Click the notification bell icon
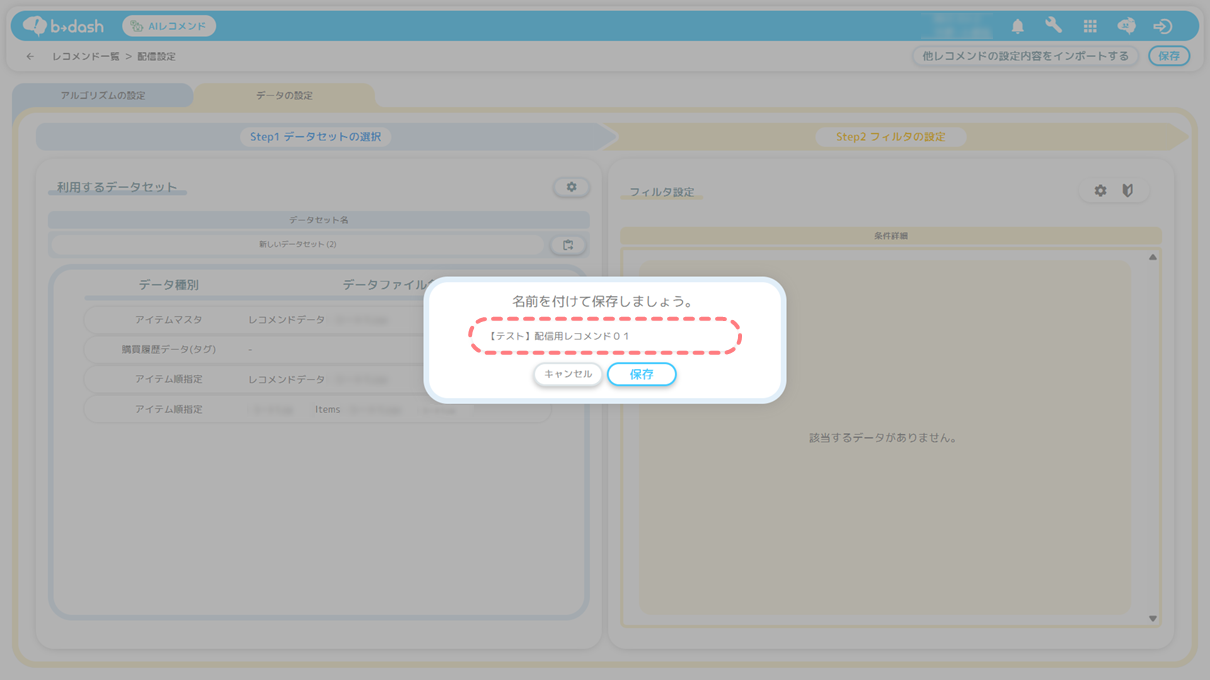 1017,26
